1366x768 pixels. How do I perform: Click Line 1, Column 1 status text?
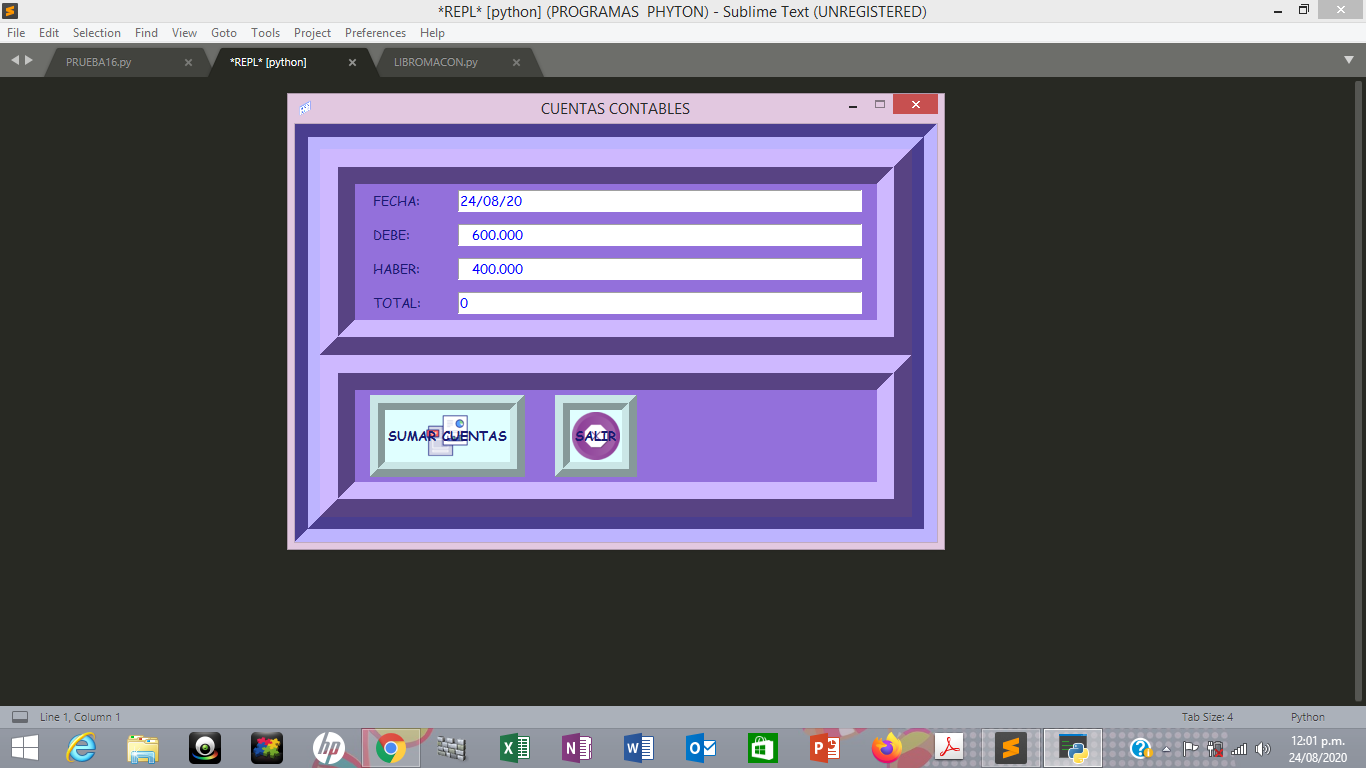[x=80, y=717]
